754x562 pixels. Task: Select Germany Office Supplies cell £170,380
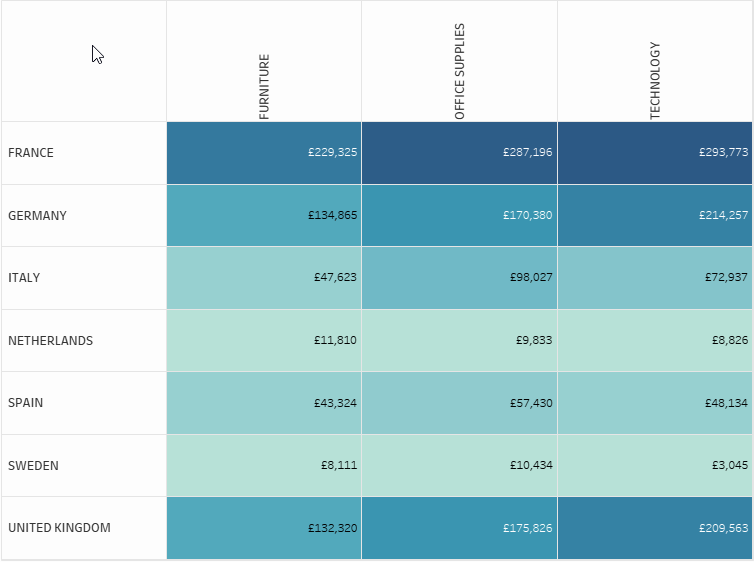460,216
